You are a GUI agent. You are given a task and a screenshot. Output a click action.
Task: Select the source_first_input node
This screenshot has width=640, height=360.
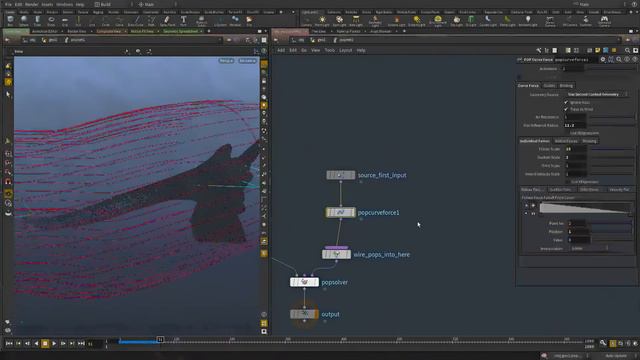(x=340, y=175)
